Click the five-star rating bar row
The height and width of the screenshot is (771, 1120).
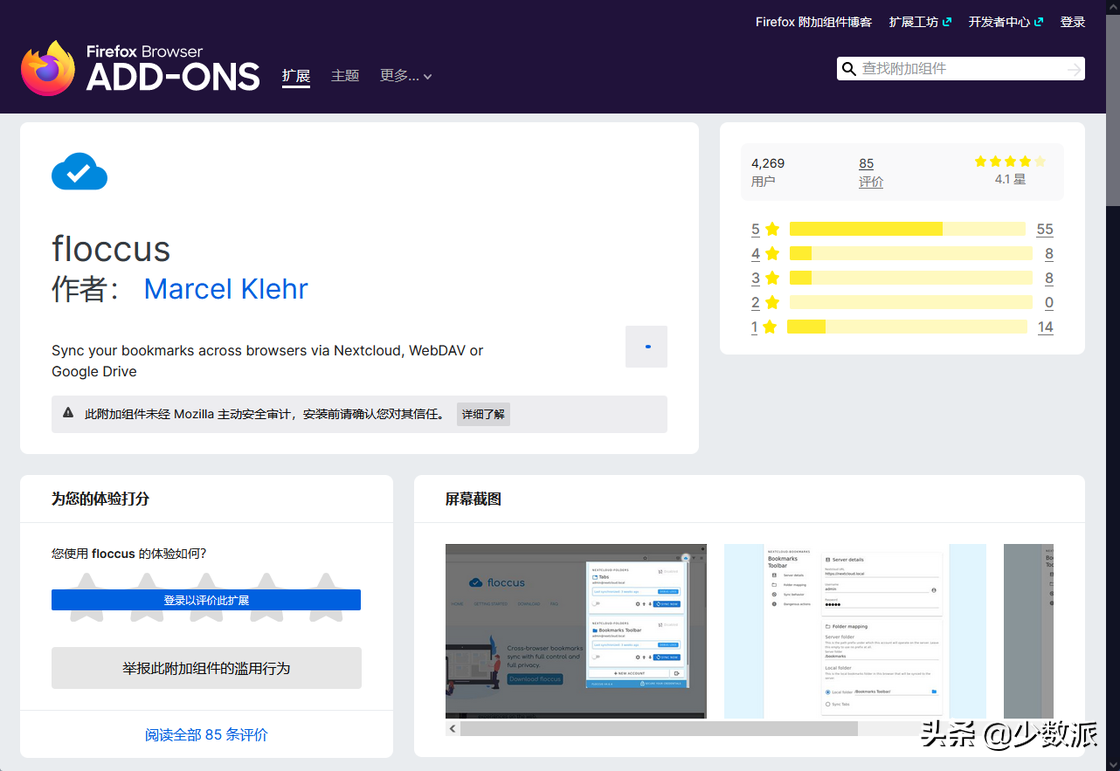pos(902,229)
